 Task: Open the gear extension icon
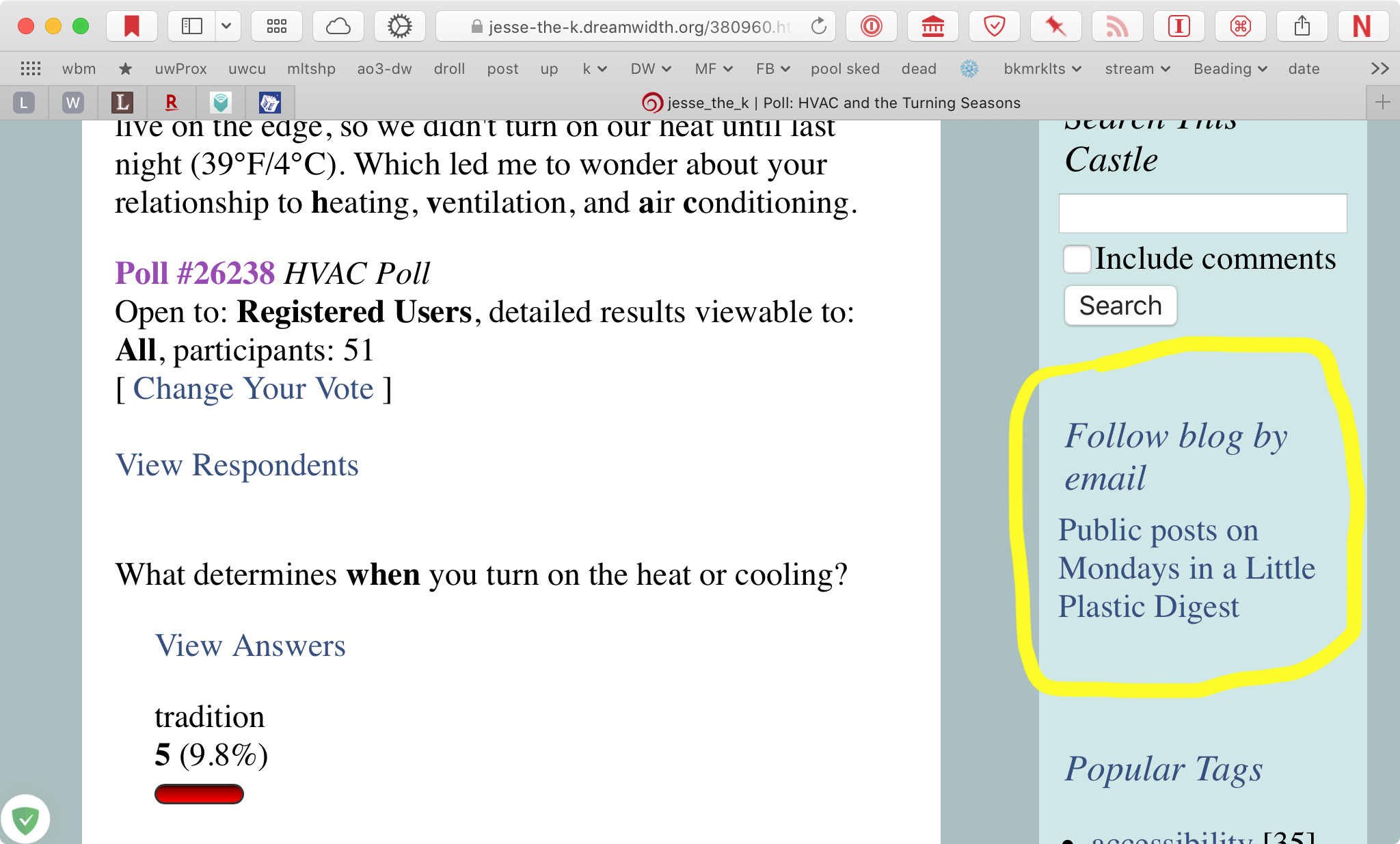399,27
